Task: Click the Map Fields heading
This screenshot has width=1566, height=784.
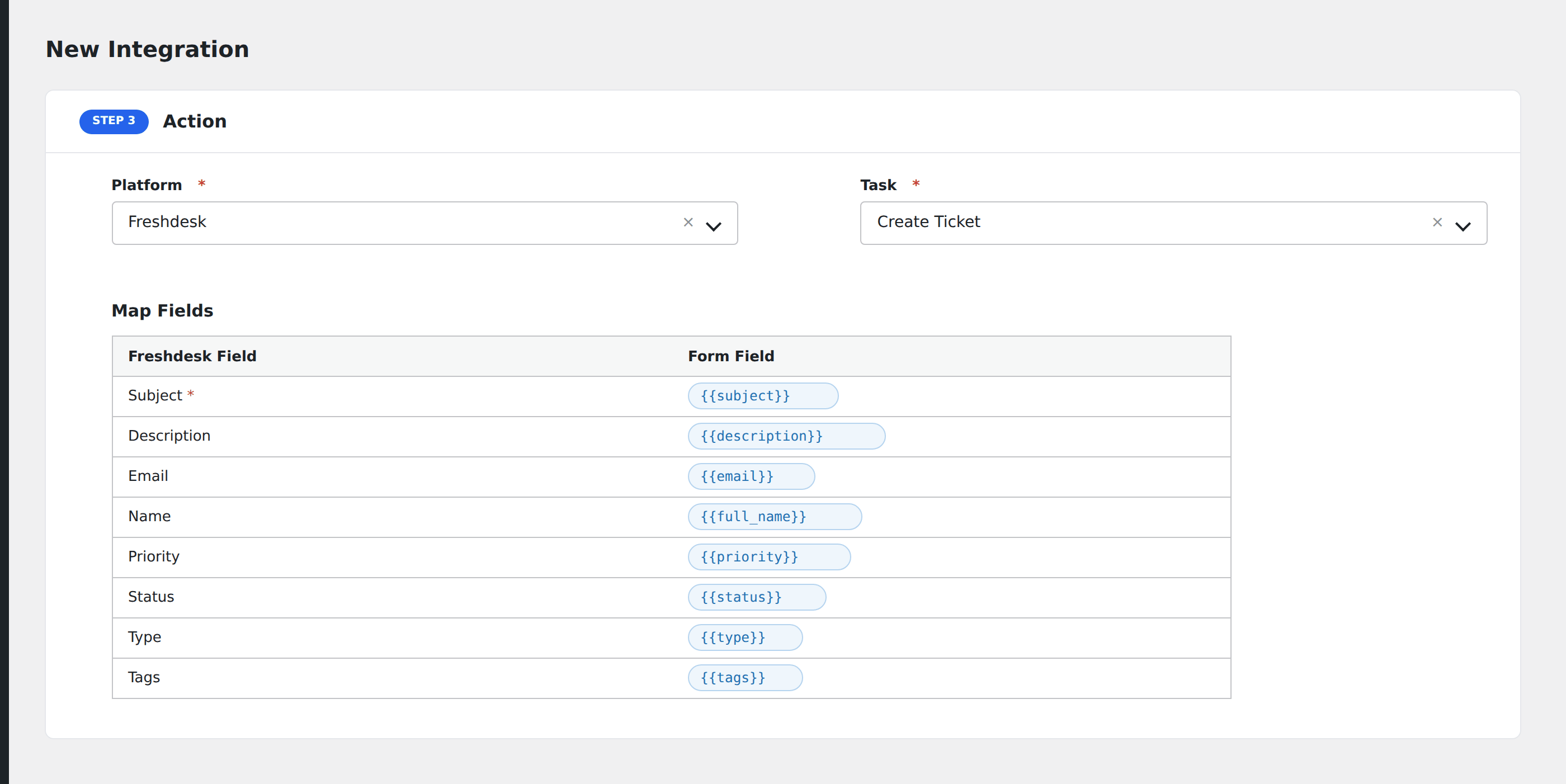Action: point(162,310)
